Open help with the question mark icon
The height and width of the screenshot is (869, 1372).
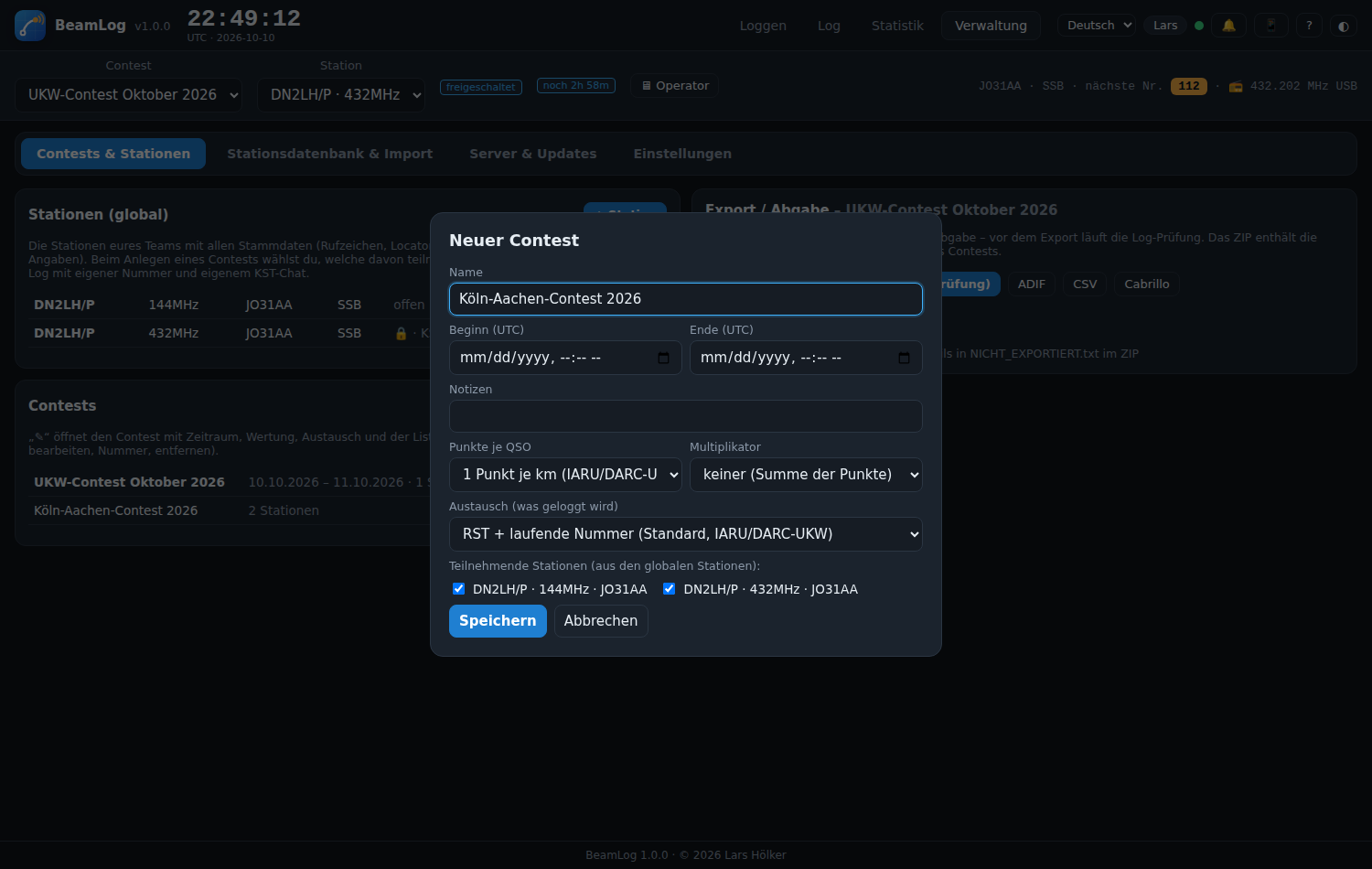pos(1309,26)
